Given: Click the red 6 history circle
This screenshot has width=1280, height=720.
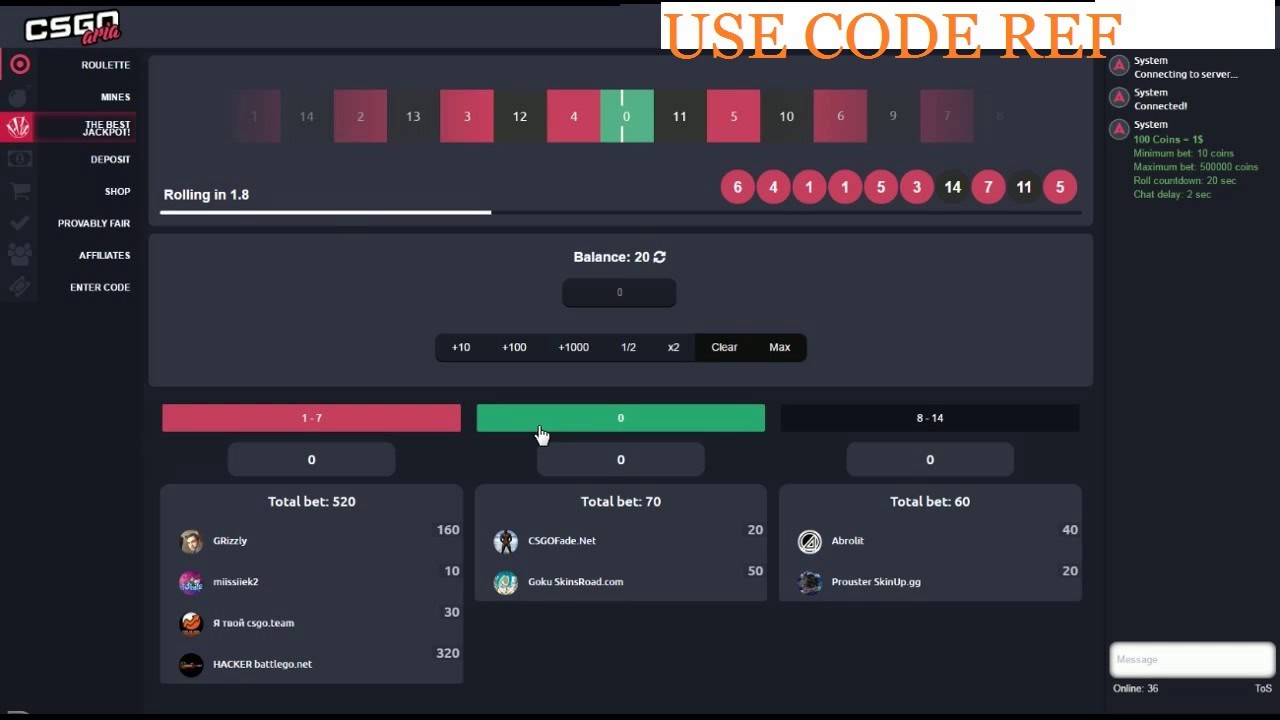Looking at the screenshot, I should coord(737,187).
